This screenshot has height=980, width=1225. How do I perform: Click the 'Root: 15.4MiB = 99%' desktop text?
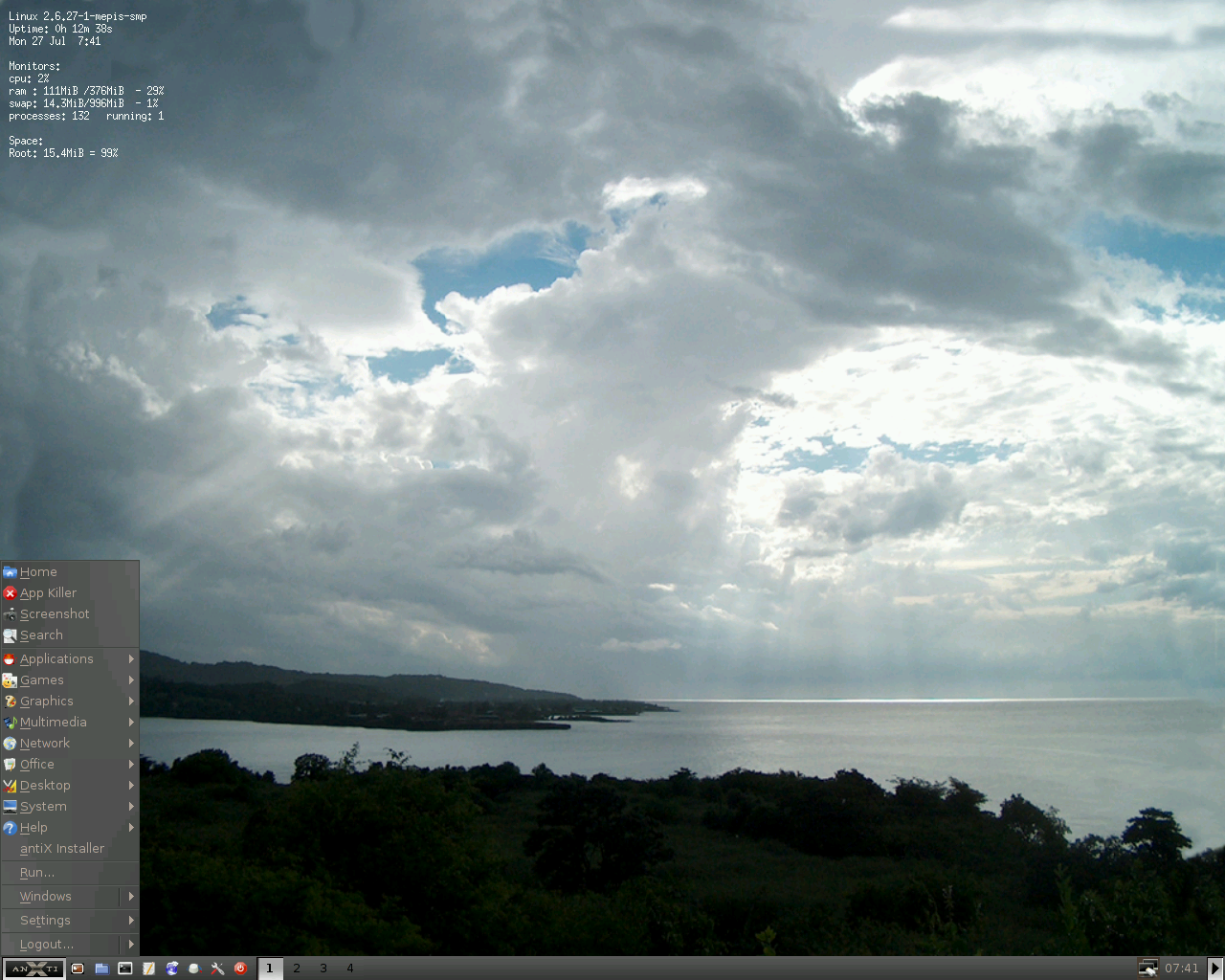coord(63,153)
